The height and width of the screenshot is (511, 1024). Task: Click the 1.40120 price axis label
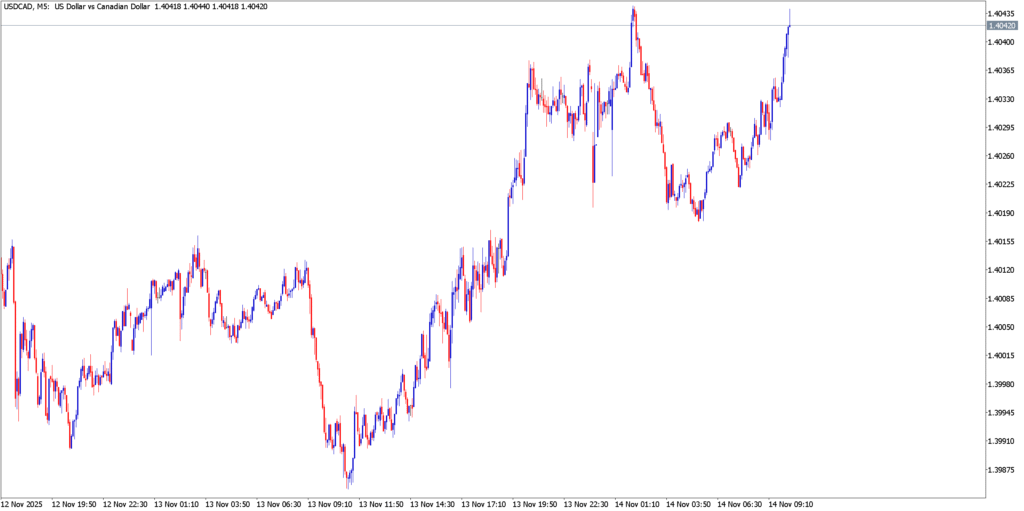click(x=1001, y=270)
